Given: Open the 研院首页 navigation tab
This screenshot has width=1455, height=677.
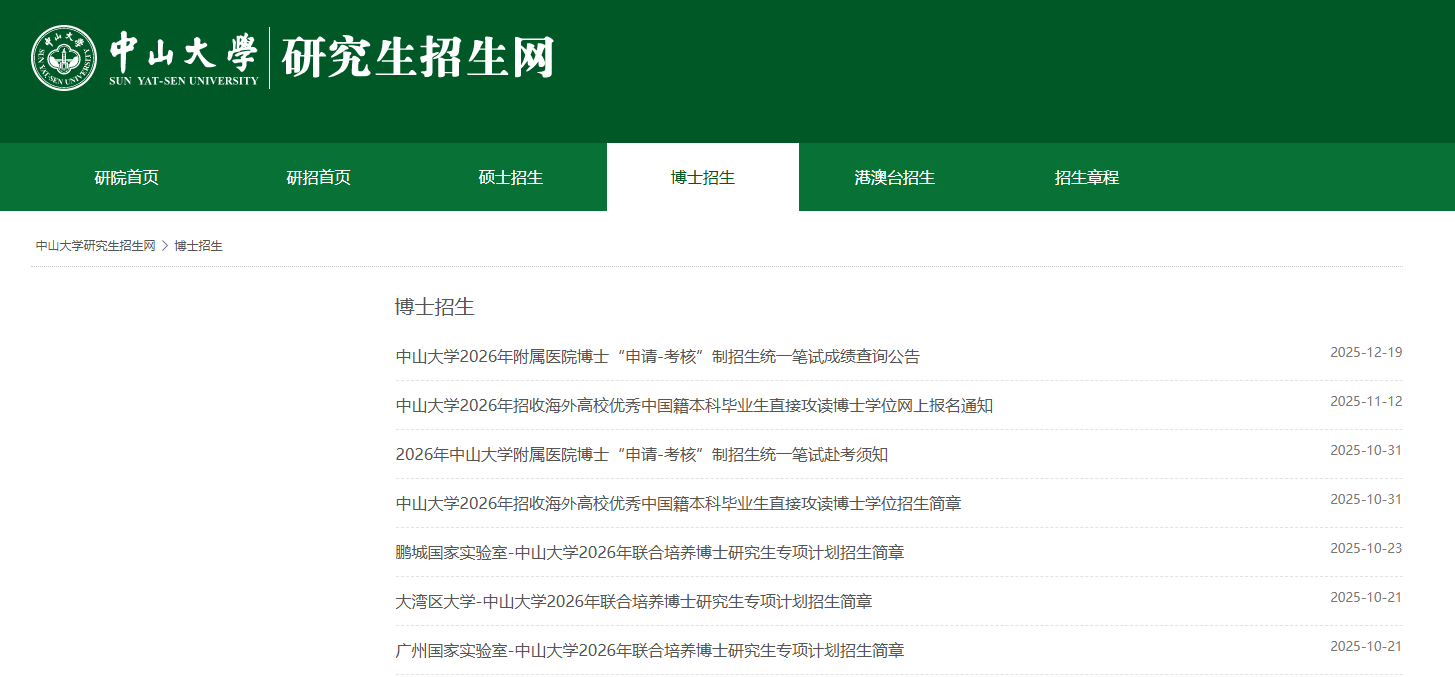Looking at the screenshot, I should 127,178.
